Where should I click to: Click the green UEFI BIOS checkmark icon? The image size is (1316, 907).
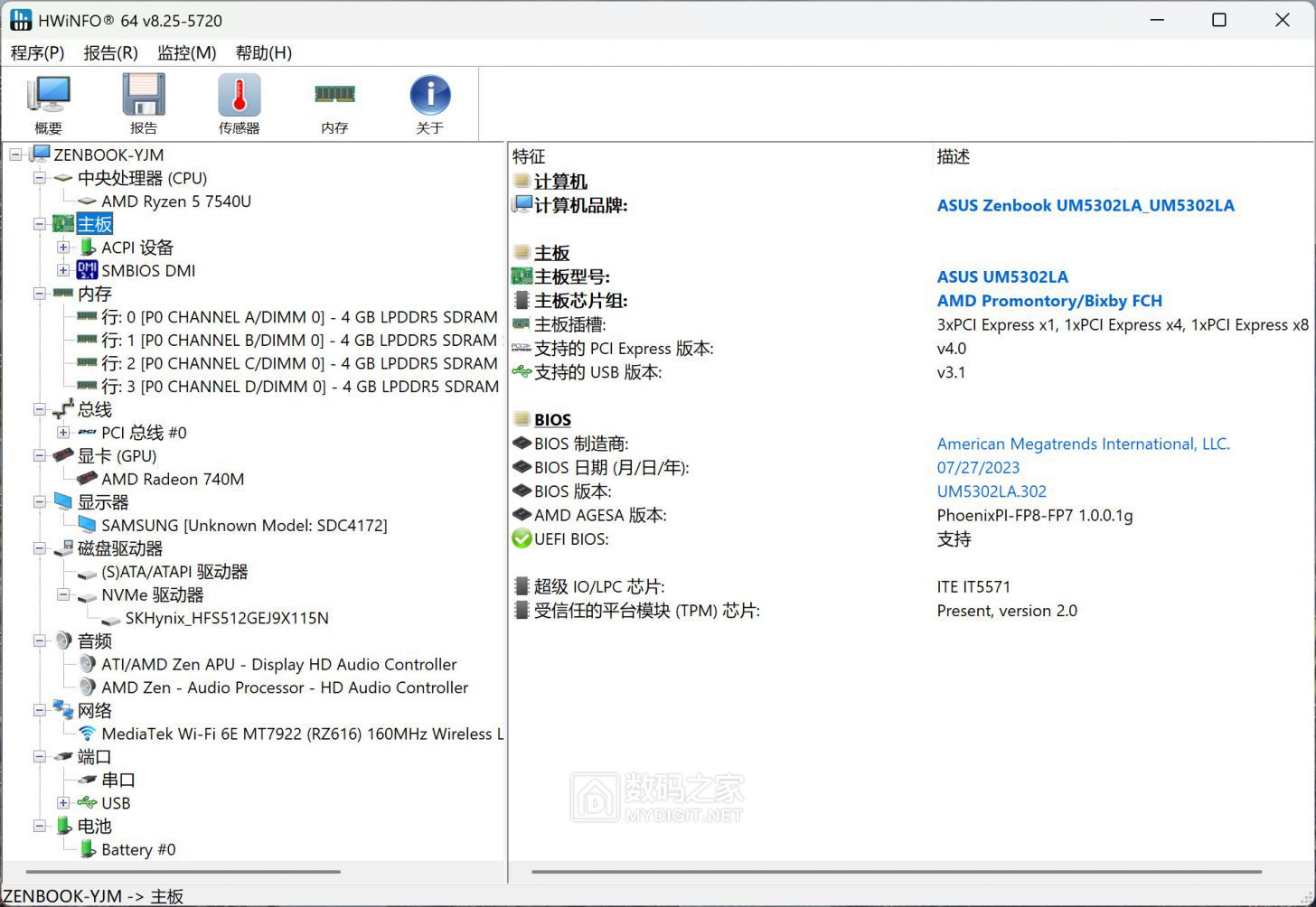tap(522, 538)
